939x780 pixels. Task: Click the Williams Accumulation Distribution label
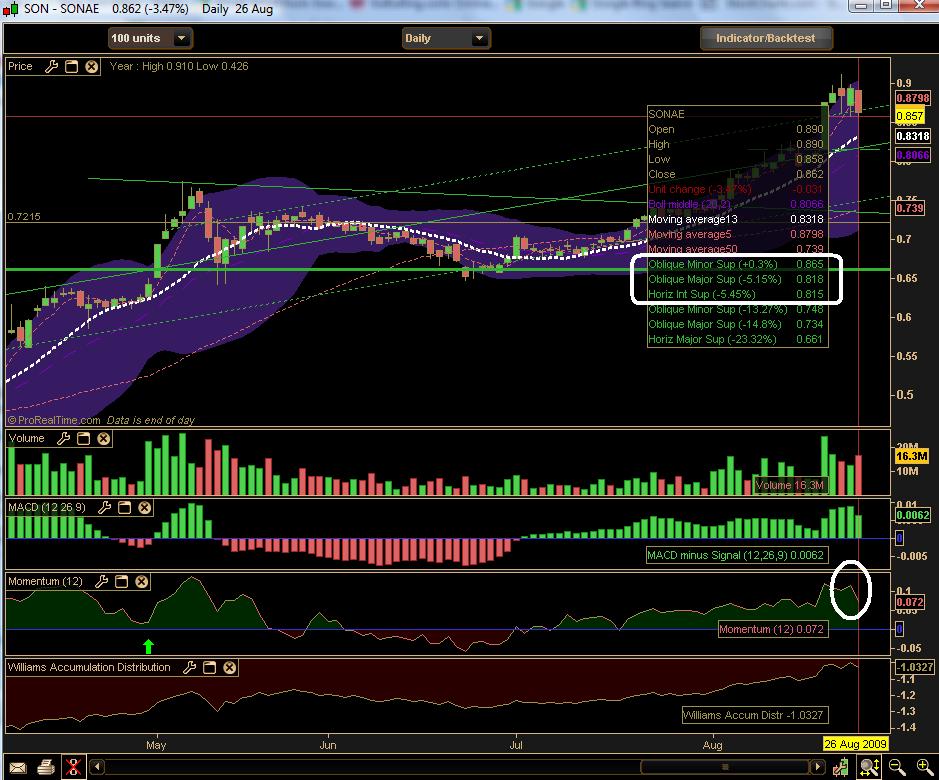pos(89,667)
